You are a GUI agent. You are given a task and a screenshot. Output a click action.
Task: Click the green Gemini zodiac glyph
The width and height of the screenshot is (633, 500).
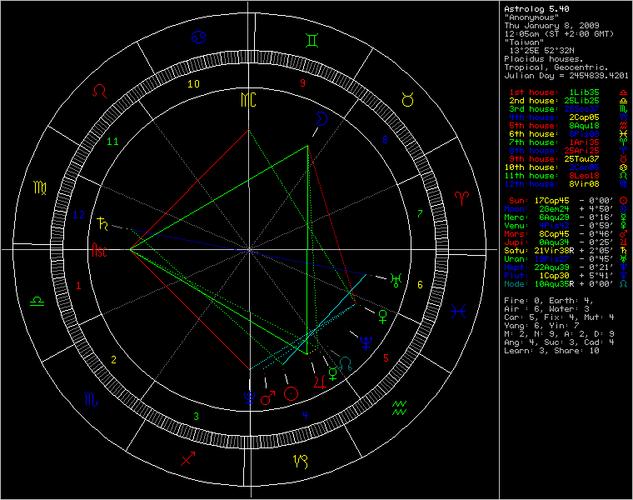pos(312,40)
